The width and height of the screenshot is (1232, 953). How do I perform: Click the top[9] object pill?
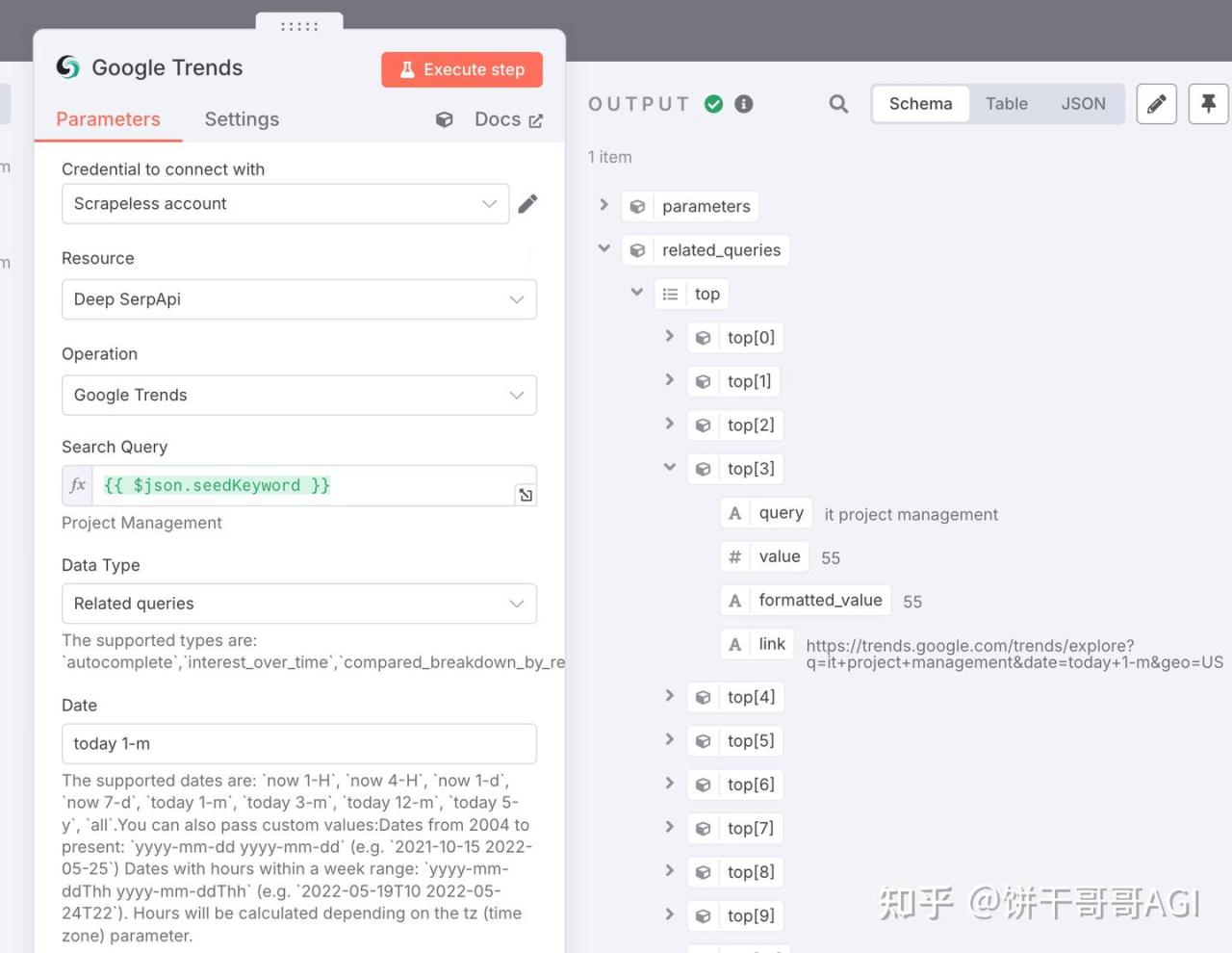(735, 915)
